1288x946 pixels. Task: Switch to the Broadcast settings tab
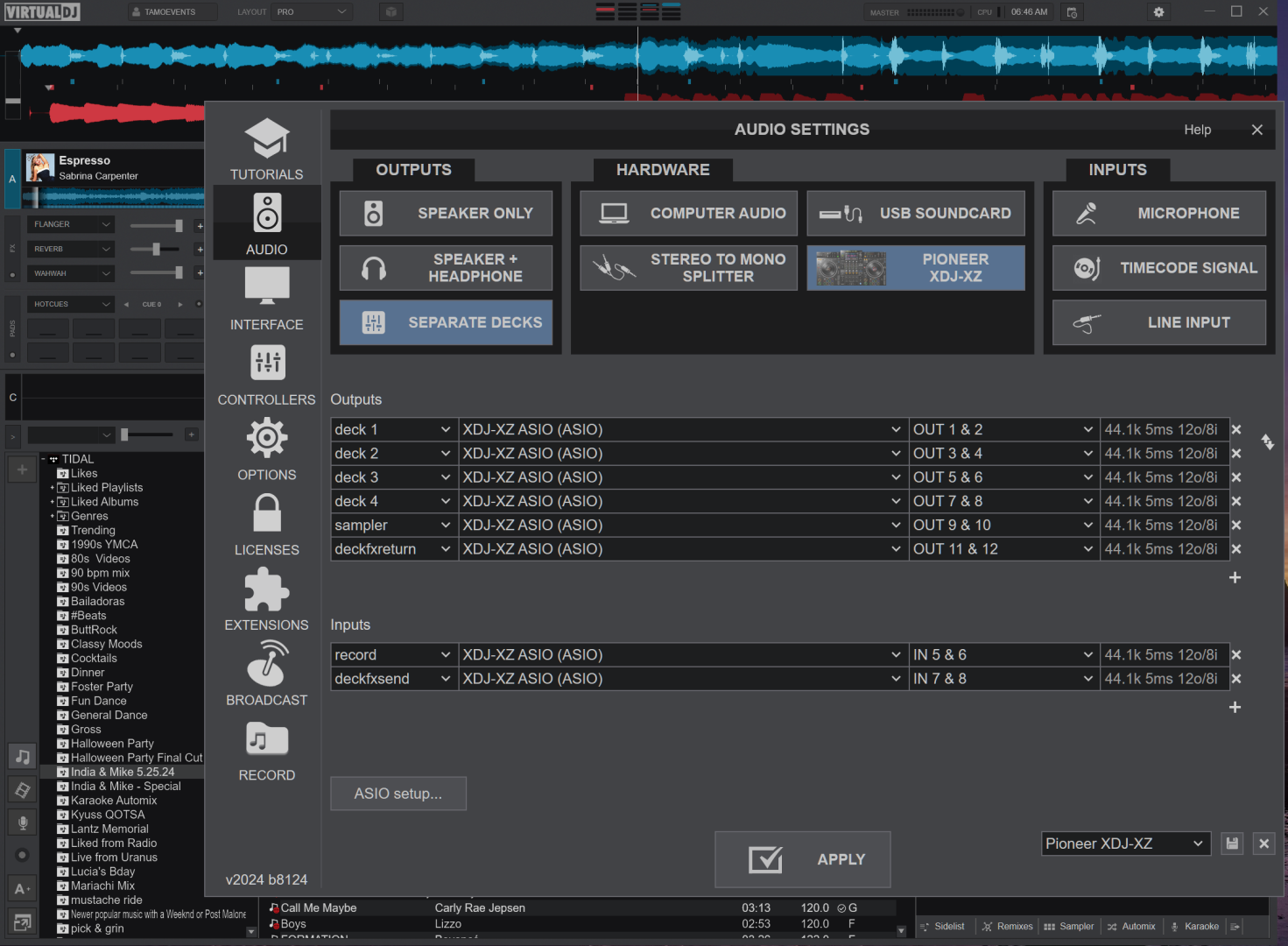coord(267,675)
